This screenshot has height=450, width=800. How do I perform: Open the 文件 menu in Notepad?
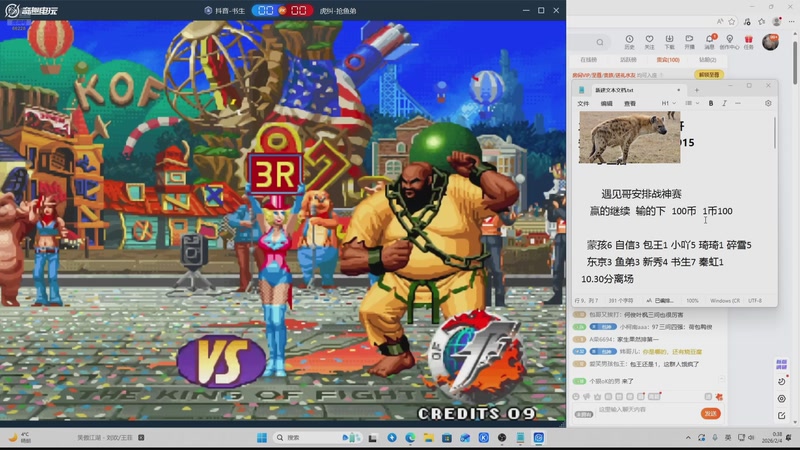[583, 104]
